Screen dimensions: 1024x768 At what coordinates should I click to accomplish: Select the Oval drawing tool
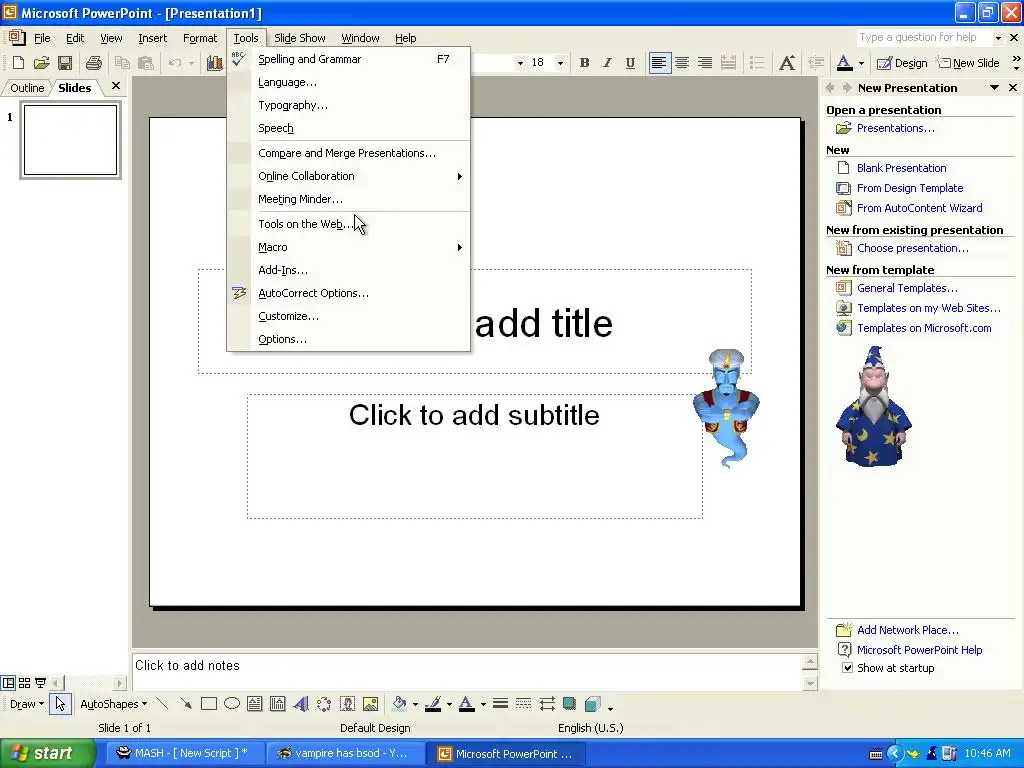click(x=232, y=704)
